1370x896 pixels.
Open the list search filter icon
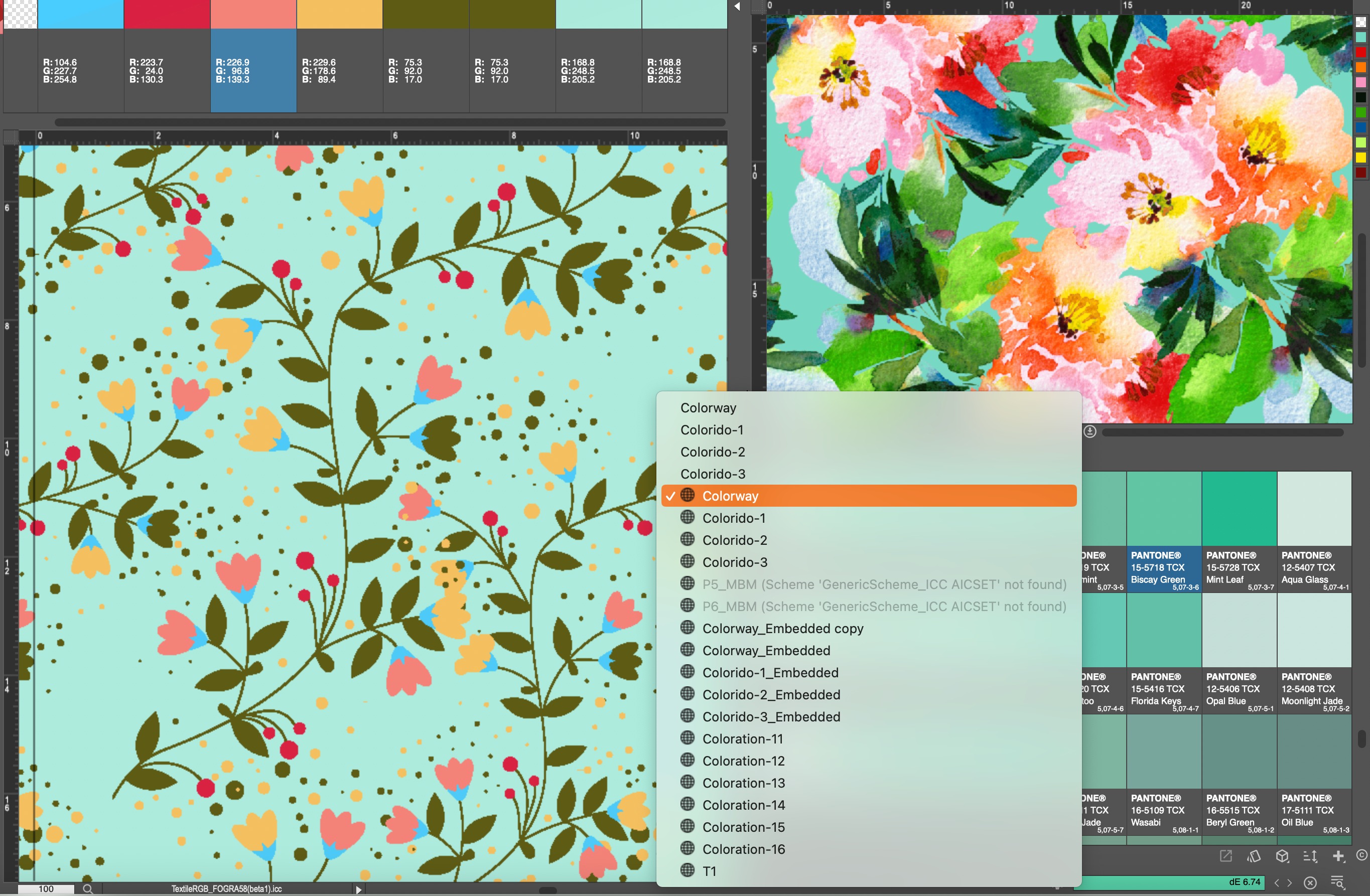tap(1337, 882)
